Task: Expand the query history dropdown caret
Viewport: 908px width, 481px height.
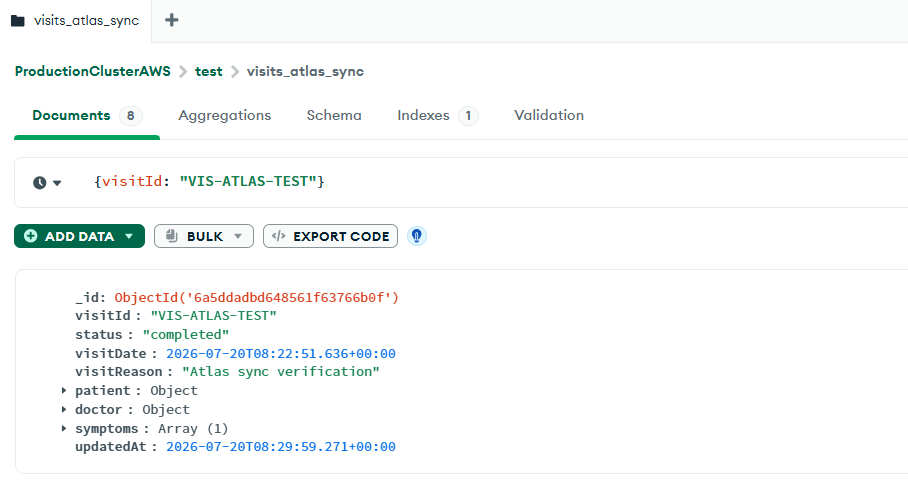Action: (x=57, y=183)
